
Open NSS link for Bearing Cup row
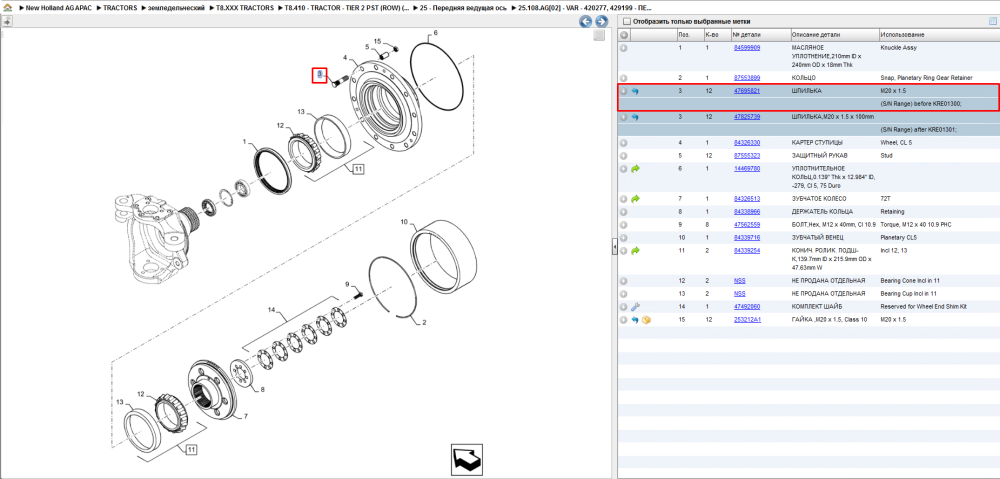(740, 294)
